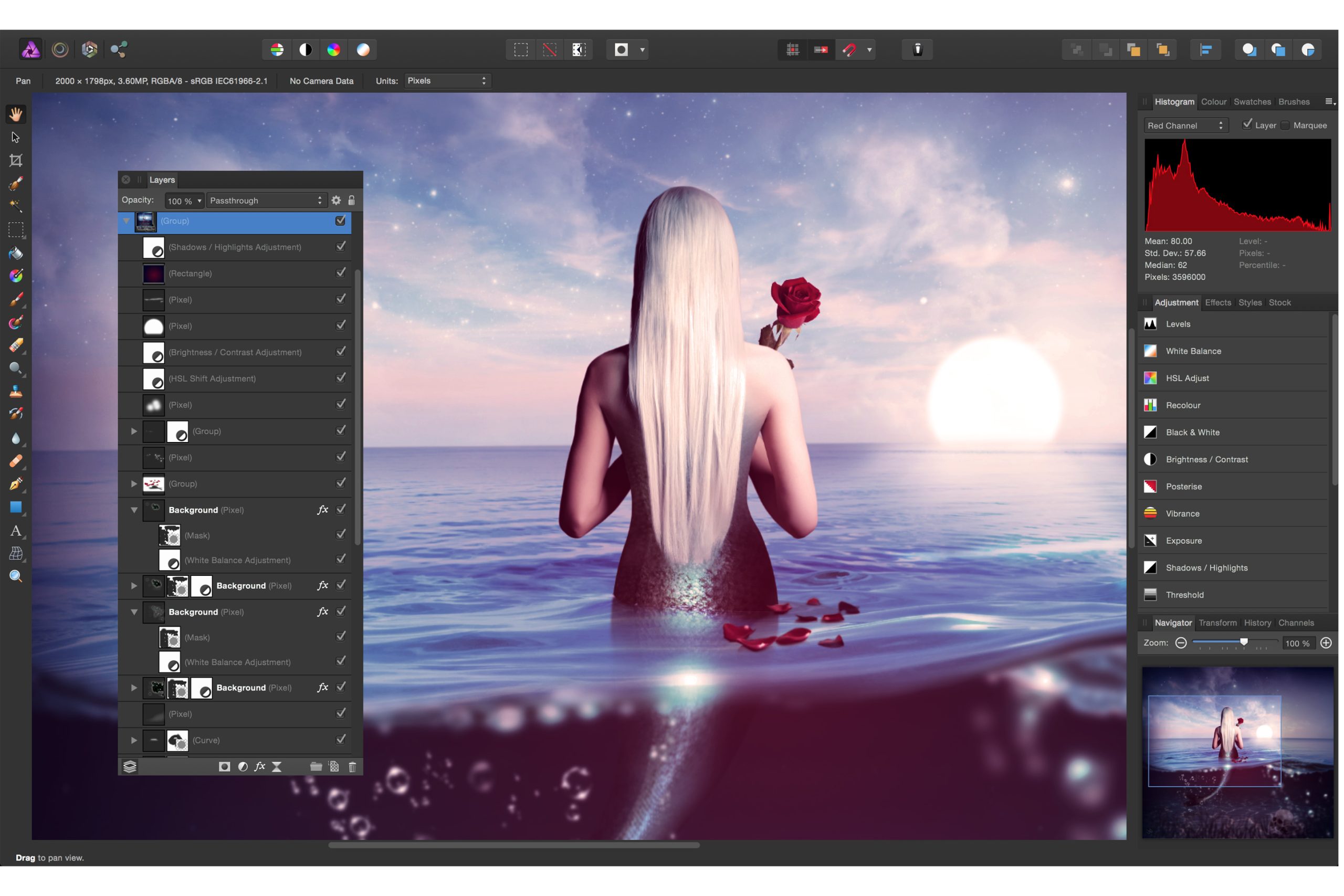
Task: Switch to the Swatches tab
Action: pos(1252,102)
